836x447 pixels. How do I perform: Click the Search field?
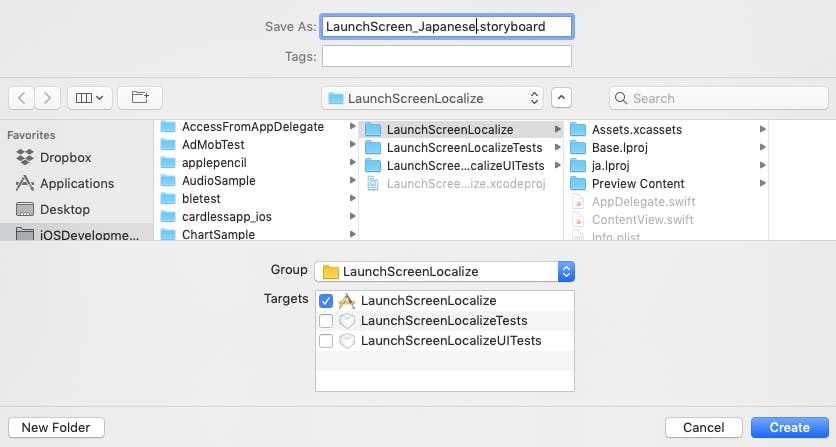tap(719, 98)
